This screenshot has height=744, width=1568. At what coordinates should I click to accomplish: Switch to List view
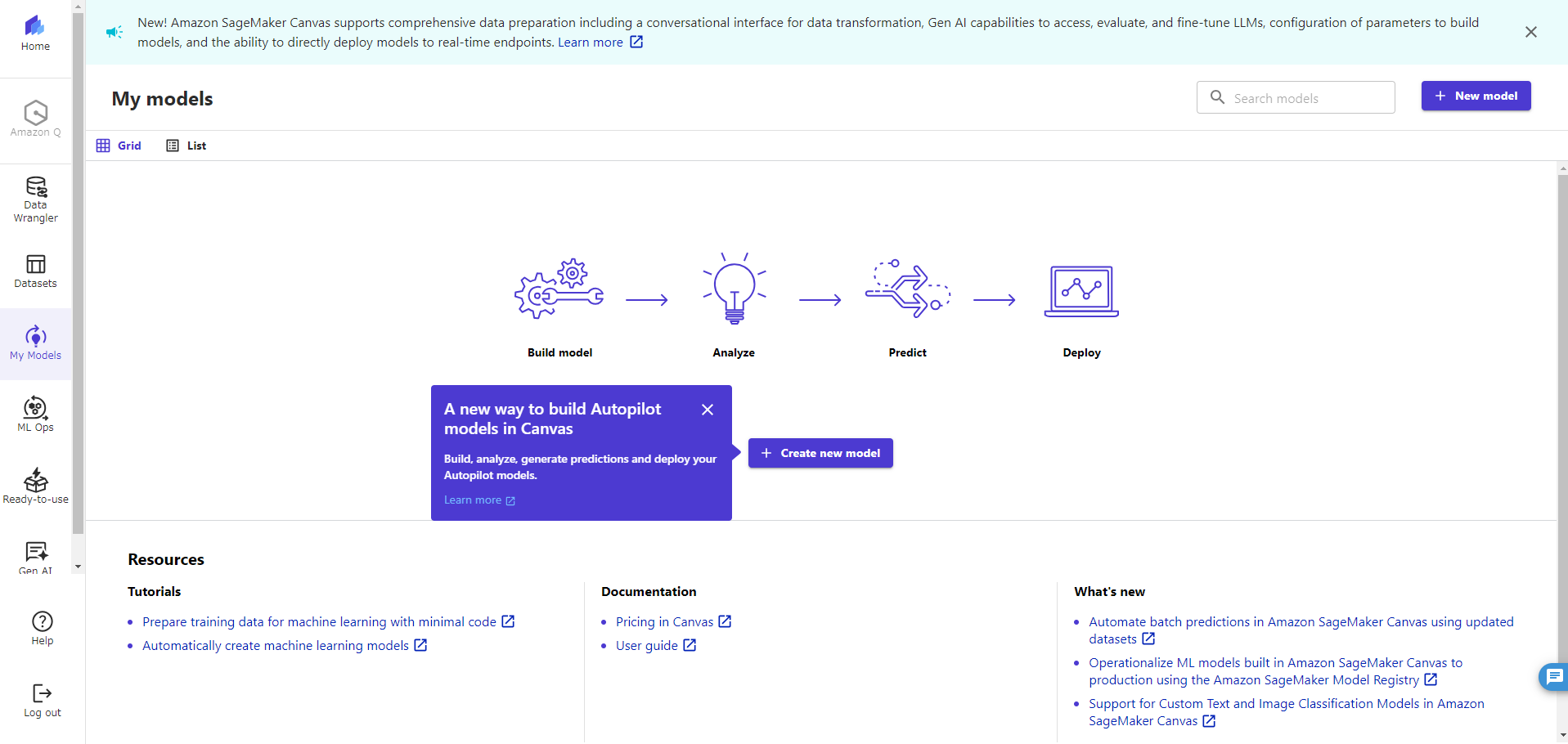point(186,146)
